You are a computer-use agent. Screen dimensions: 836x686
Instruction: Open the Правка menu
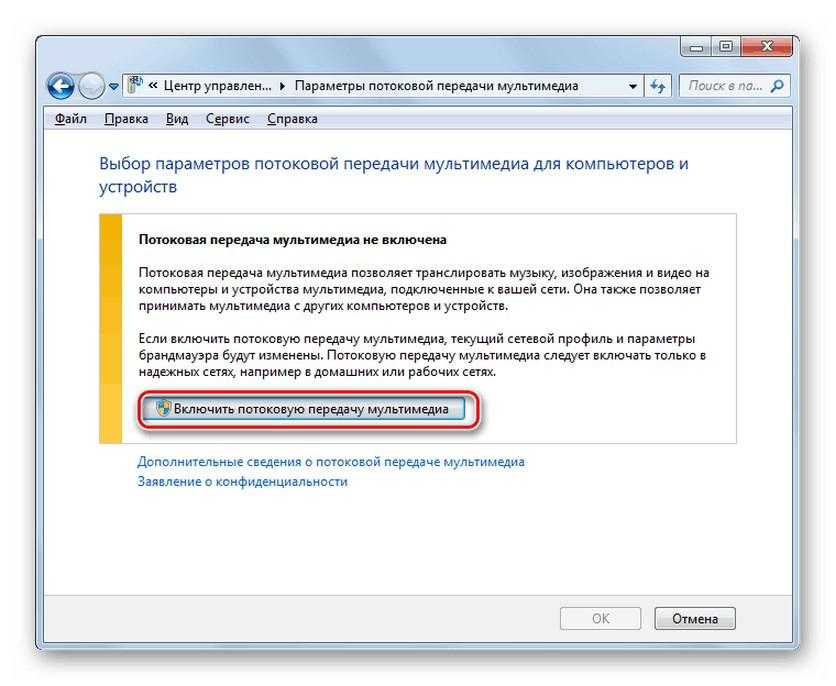point(126,119)
